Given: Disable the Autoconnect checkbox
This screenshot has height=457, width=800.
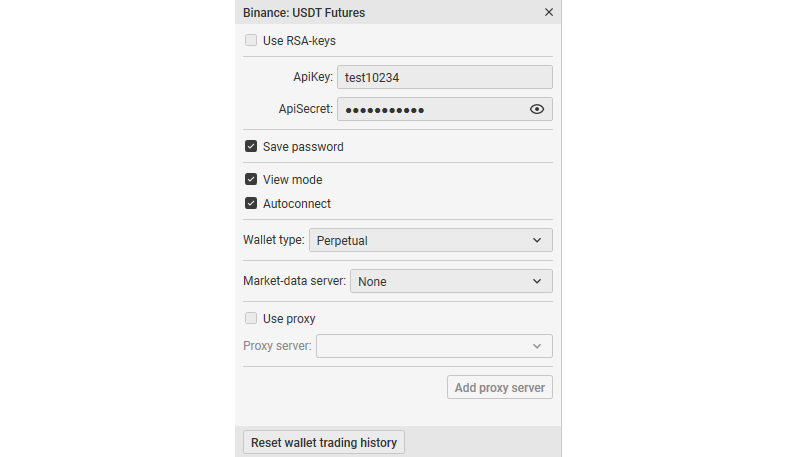Looking at the screenshot, I should pyautogui.click(x=251, y=204).
